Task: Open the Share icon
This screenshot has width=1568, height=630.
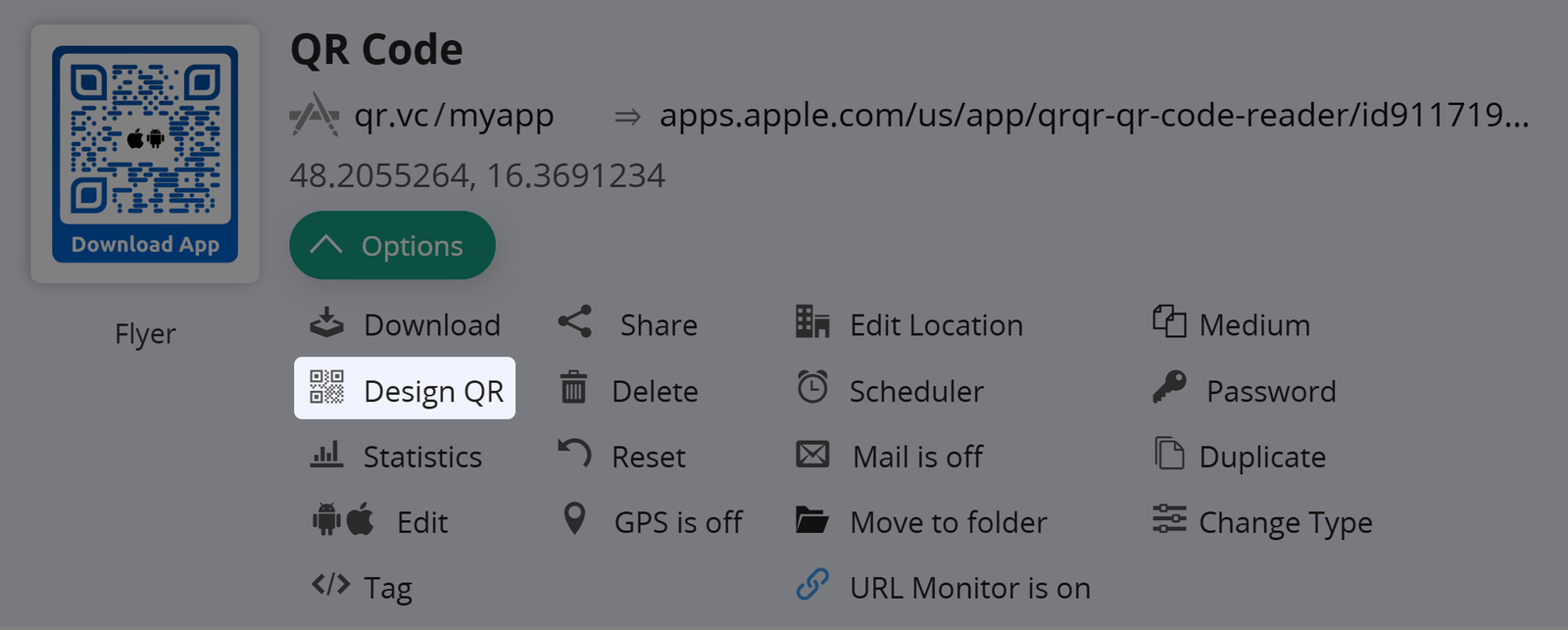Action: pos(575,322)
